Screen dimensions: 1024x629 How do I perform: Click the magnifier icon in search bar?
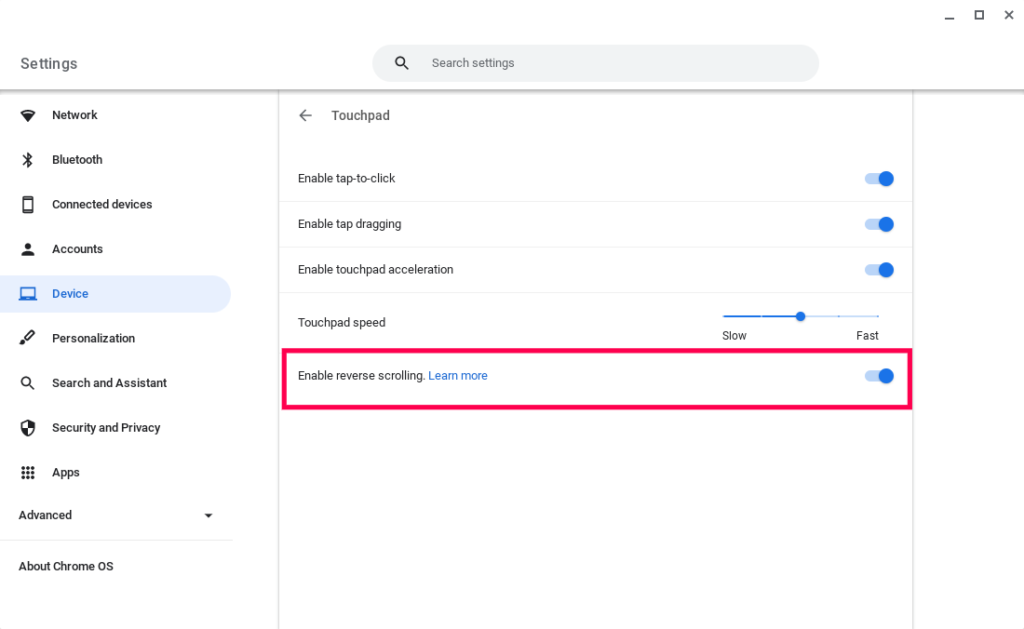point(402,63)
